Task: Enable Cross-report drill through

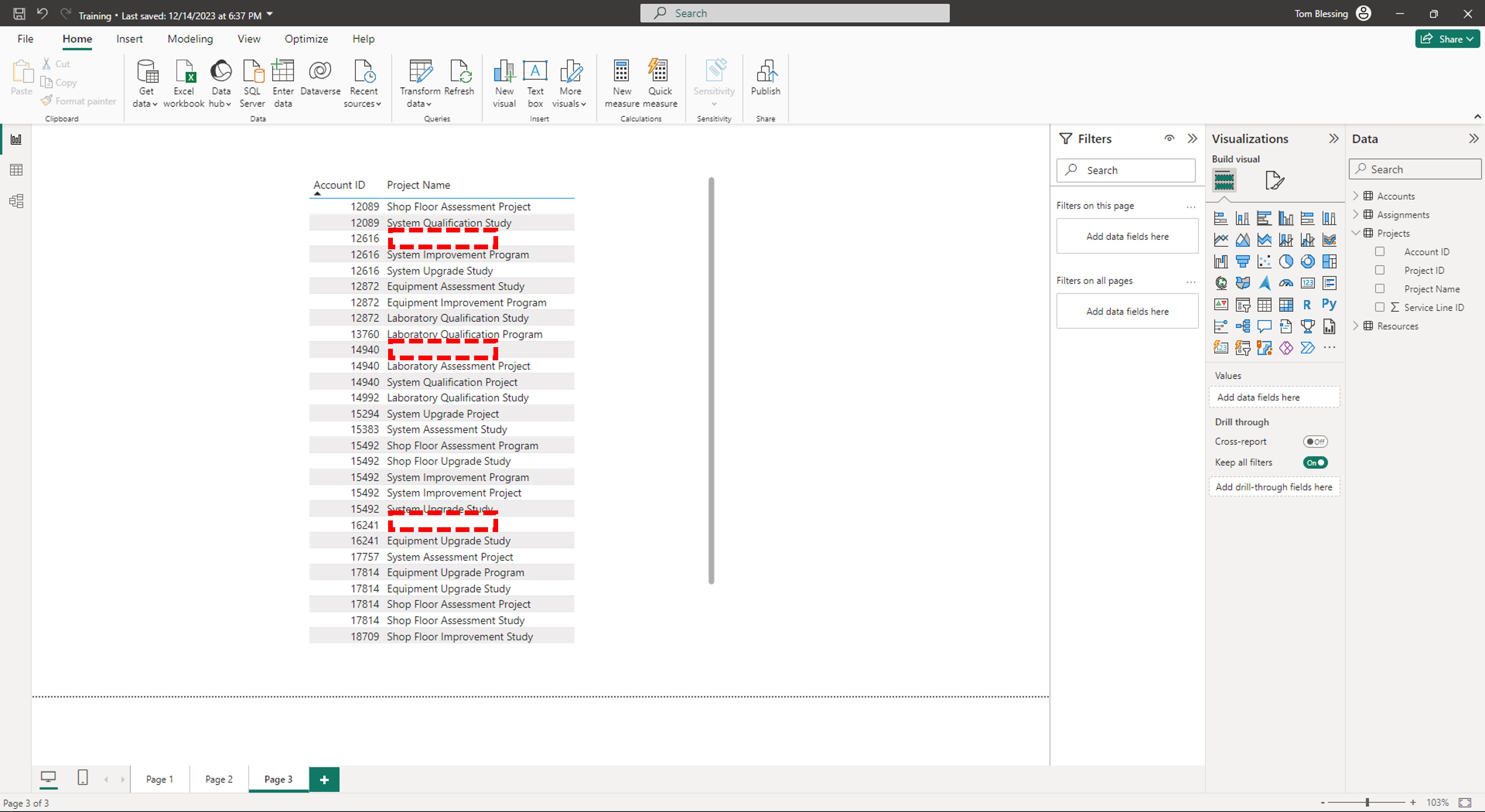Action: pos(1315,442)
